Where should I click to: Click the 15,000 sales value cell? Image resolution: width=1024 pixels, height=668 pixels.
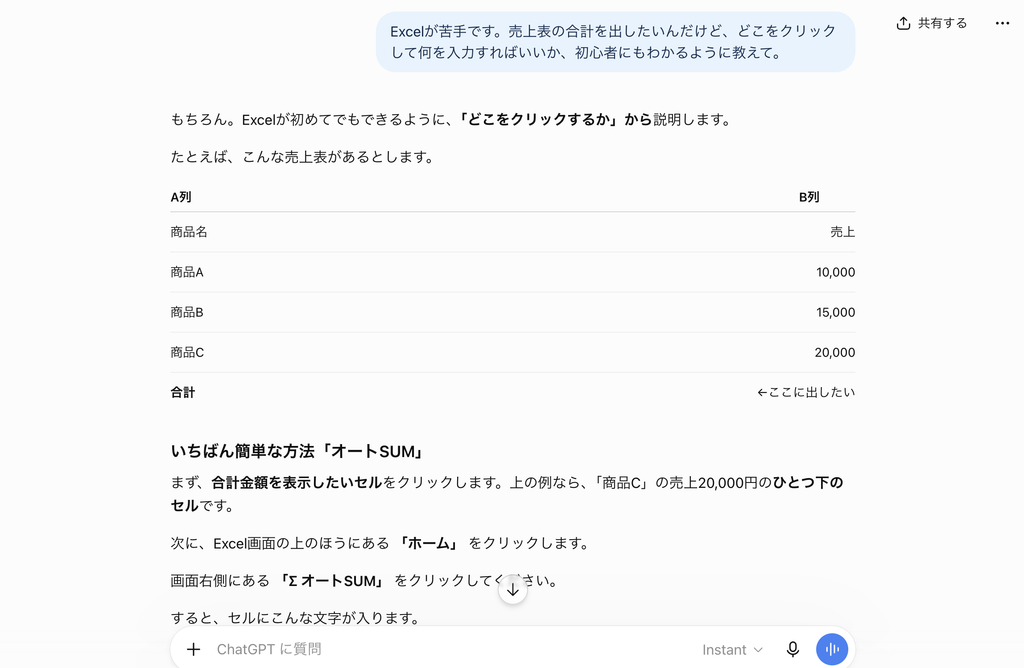(835, 312)
